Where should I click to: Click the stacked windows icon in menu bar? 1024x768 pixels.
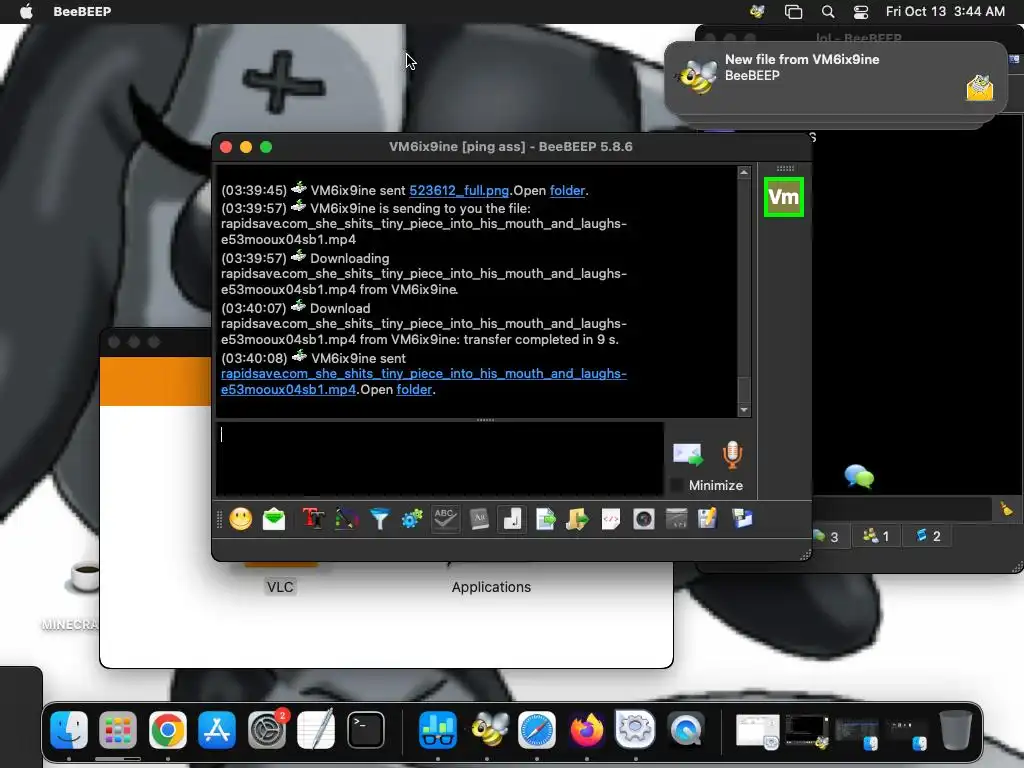[793, 12]
